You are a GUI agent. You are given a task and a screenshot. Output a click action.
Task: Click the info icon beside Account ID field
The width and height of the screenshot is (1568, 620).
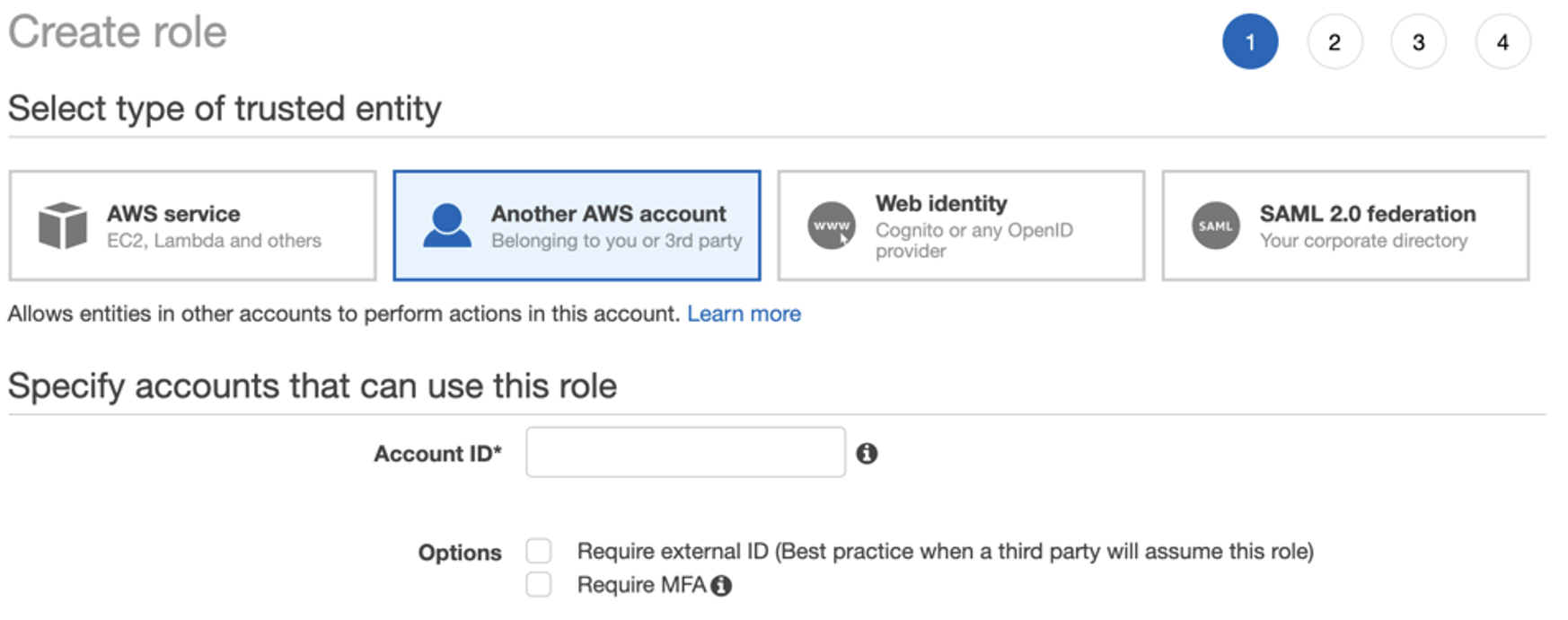click(x=867, y=455)
